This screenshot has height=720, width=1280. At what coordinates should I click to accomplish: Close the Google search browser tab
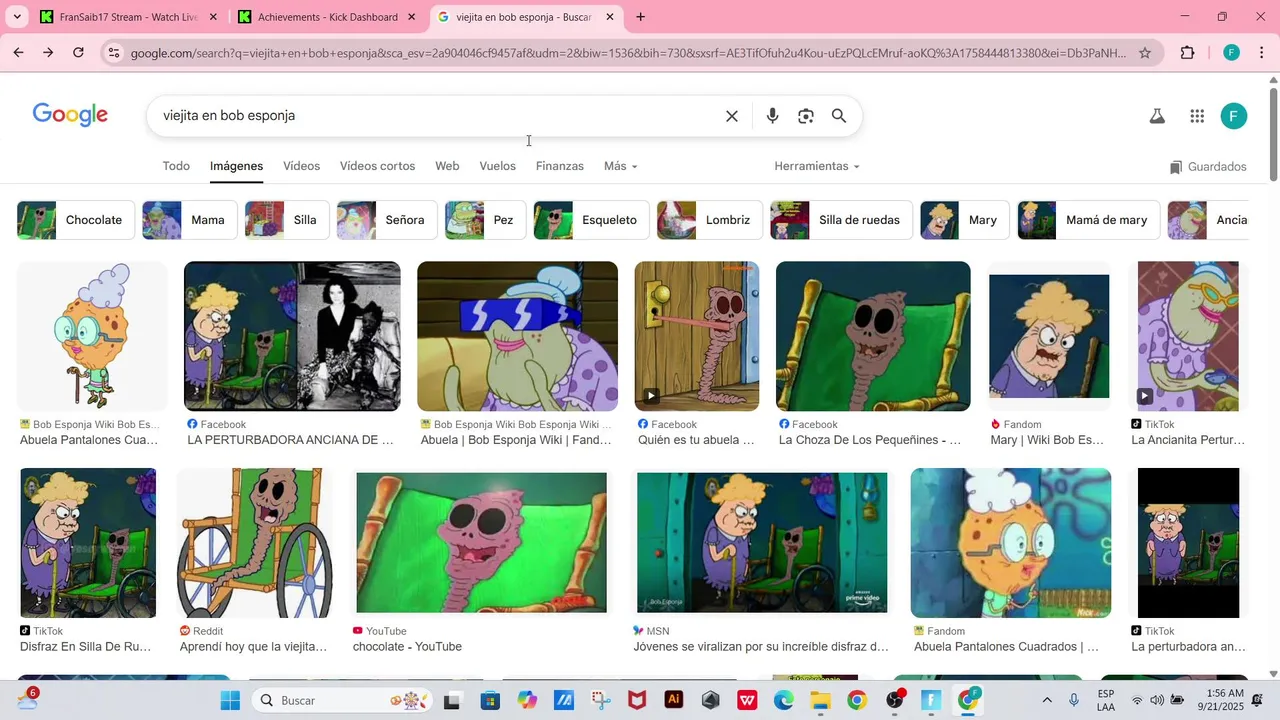tap(610, 17)
